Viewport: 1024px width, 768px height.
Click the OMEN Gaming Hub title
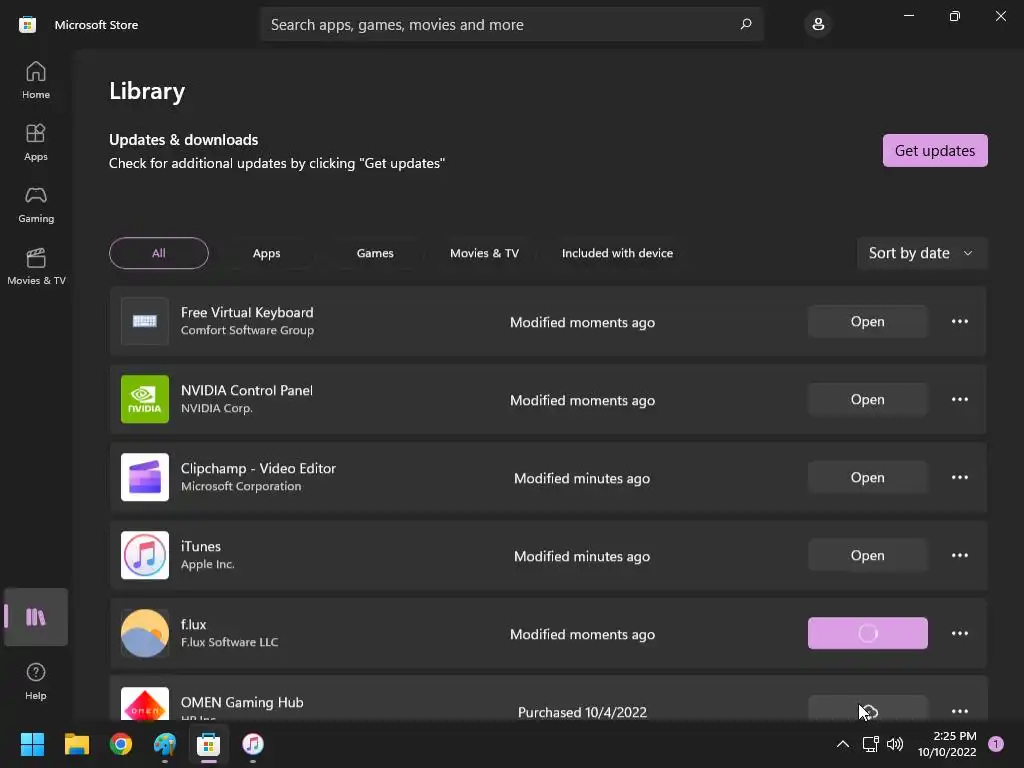click(x=242, y=702)
